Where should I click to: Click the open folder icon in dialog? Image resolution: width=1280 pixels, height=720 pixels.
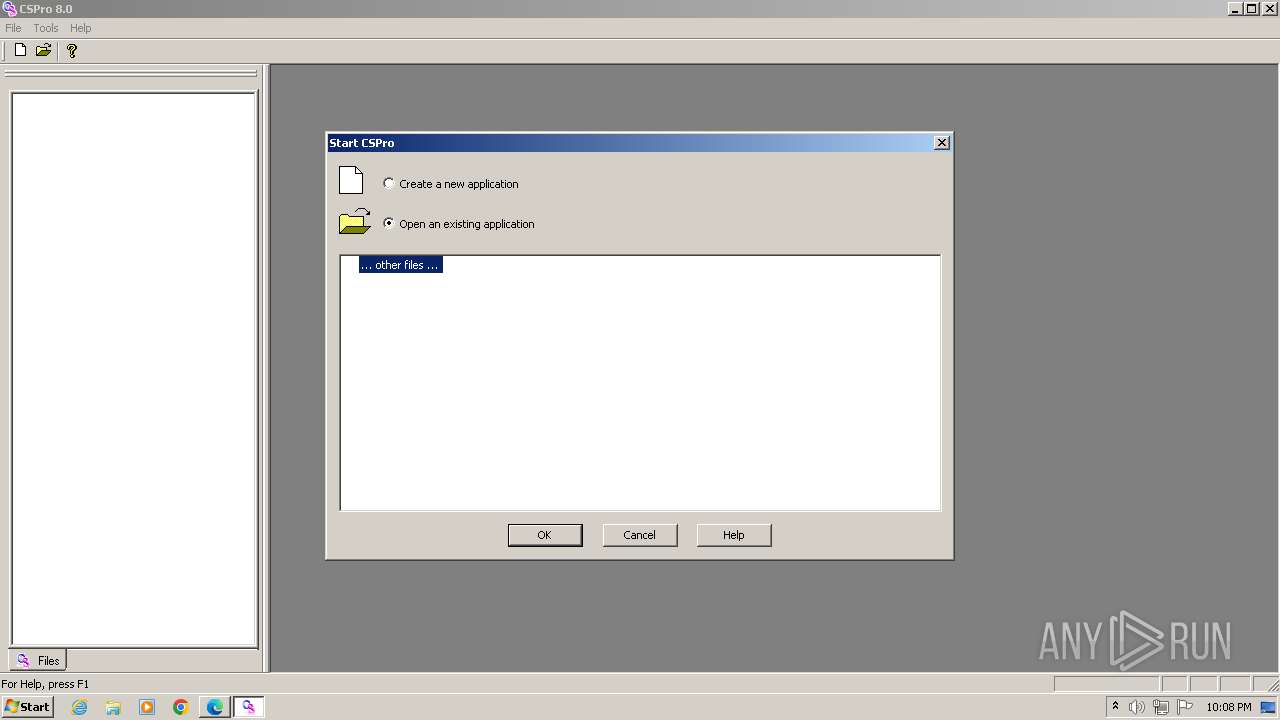tap(355, 222)
